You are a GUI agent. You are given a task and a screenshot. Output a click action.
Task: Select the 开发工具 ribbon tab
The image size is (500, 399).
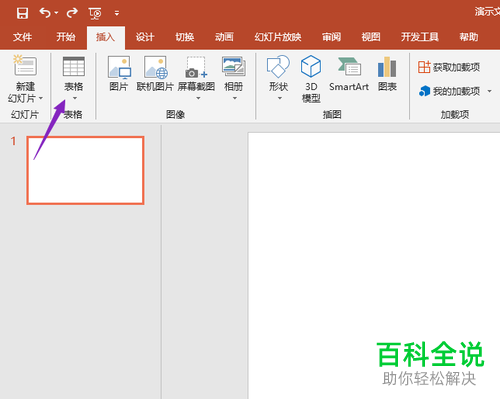click(x=420, y=37)
